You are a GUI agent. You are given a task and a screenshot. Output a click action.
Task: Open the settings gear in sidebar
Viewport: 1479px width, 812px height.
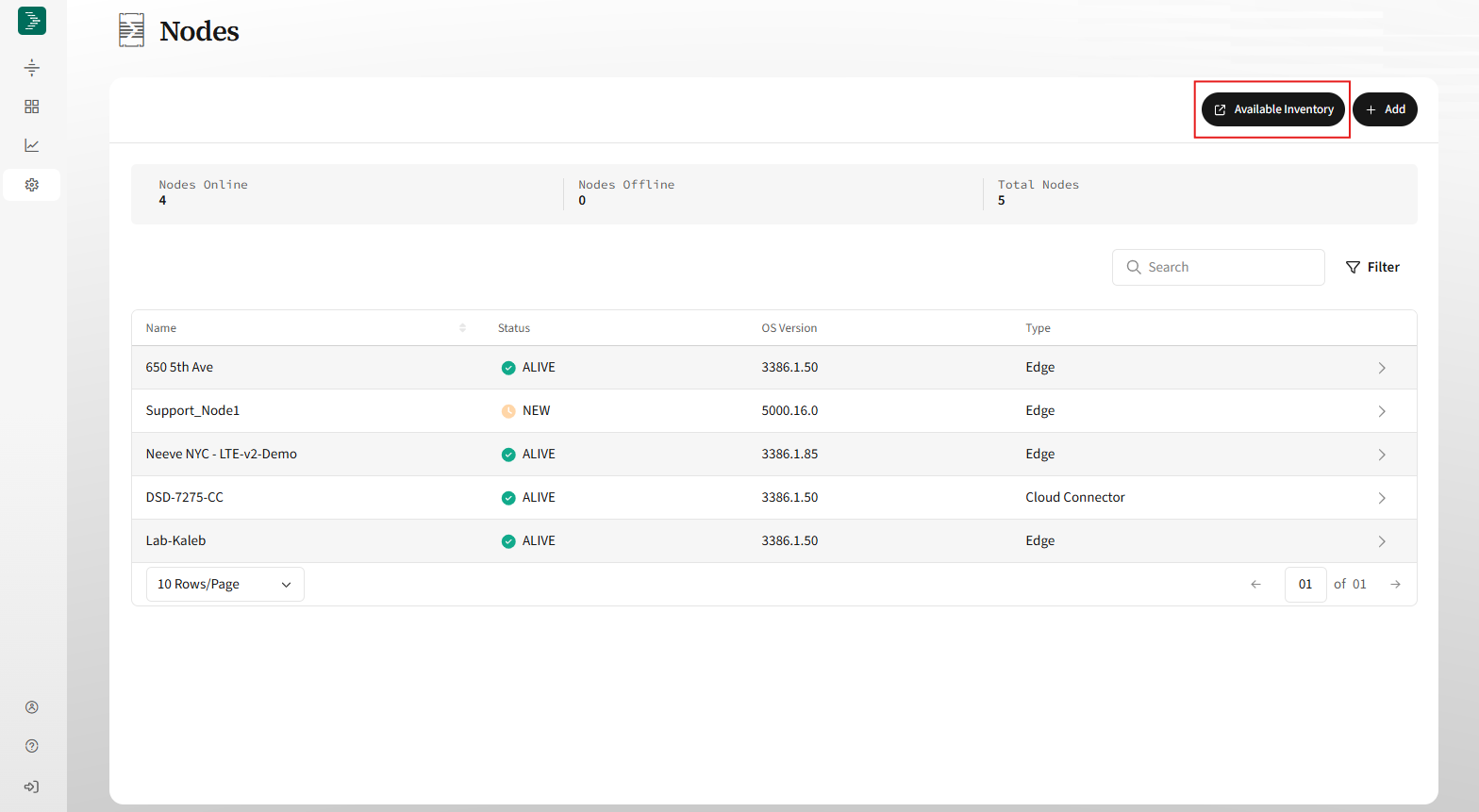pyautogui.click(x=32, y=185)
